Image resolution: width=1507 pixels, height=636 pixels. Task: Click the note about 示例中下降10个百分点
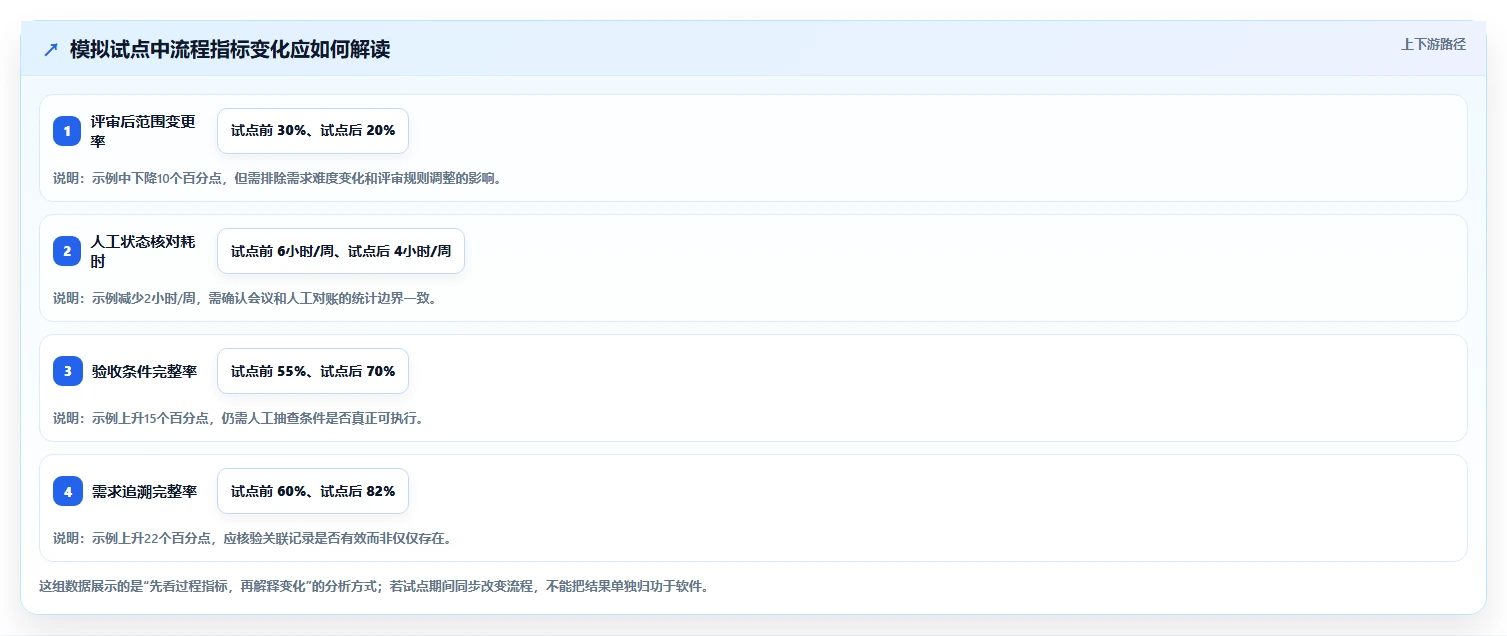click(277, 179)
